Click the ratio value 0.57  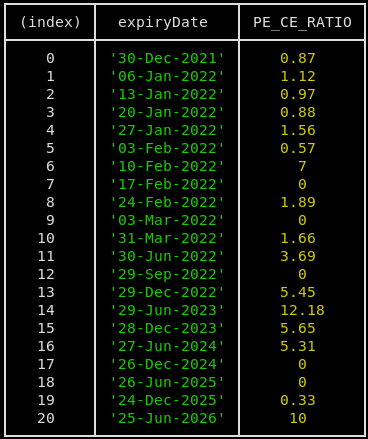[298, 148]
